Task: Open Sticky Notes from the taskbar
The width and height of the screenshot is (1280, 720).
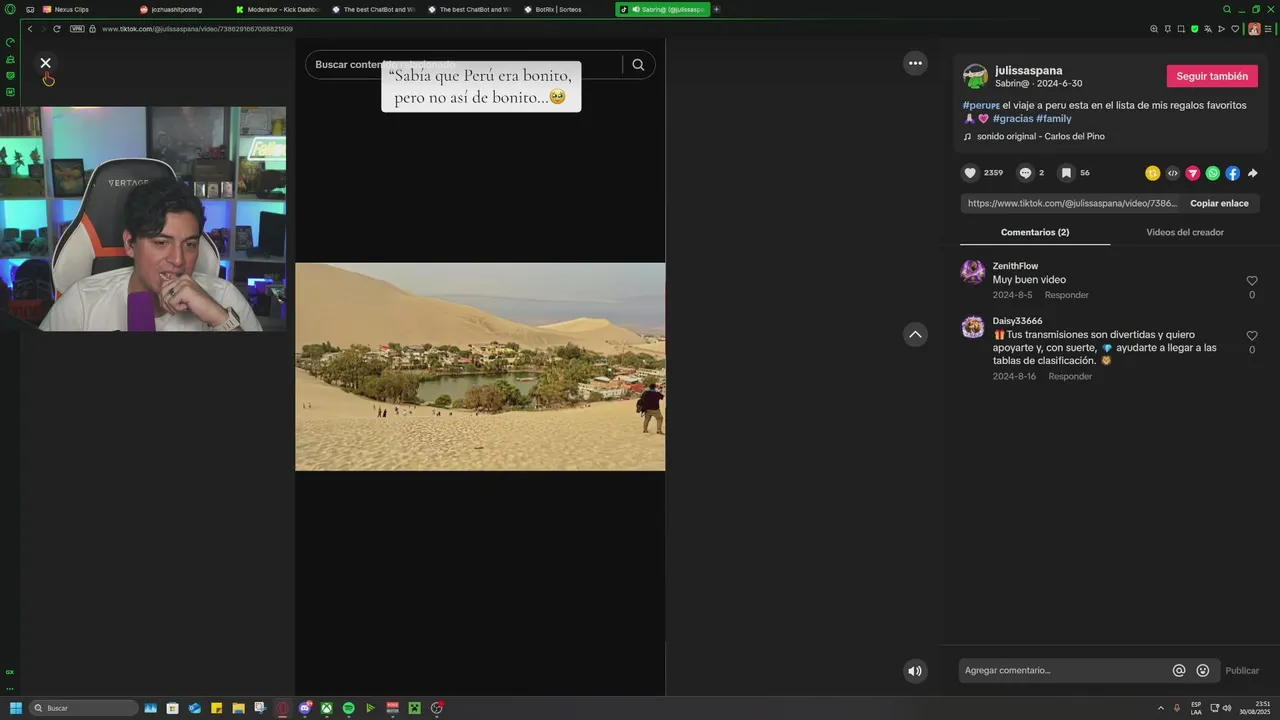Action: point(216,708)
